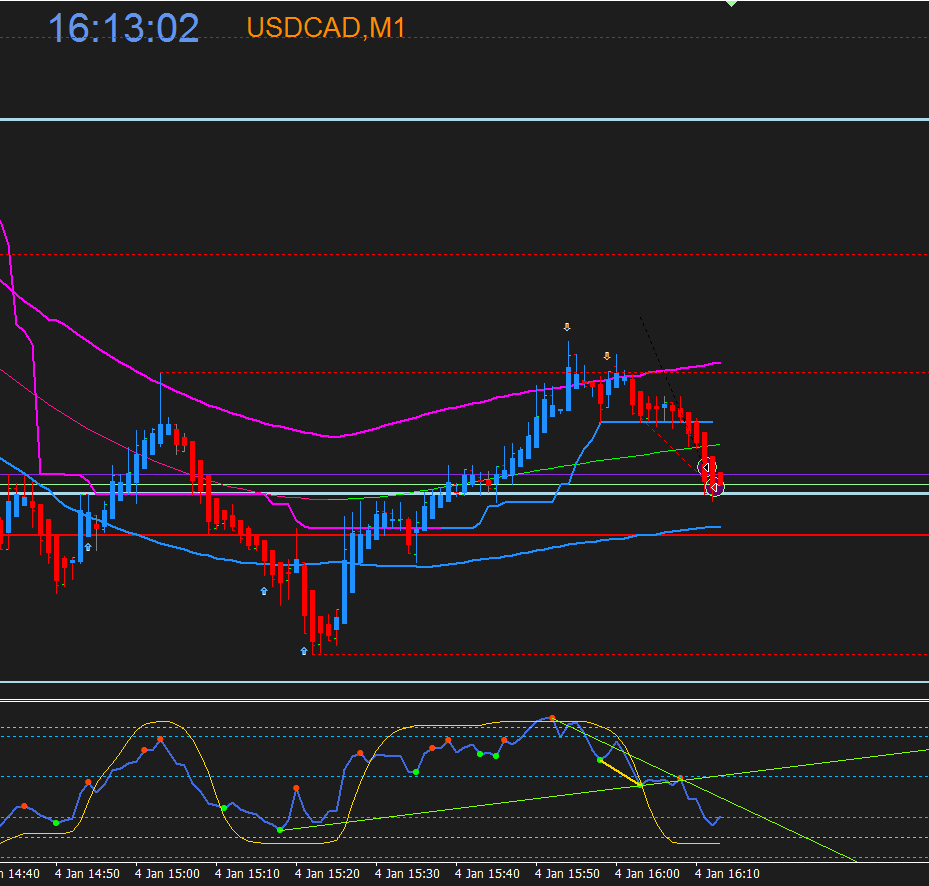
Task: Click the 4 Jan 15:20 time label
Action: 327,874
